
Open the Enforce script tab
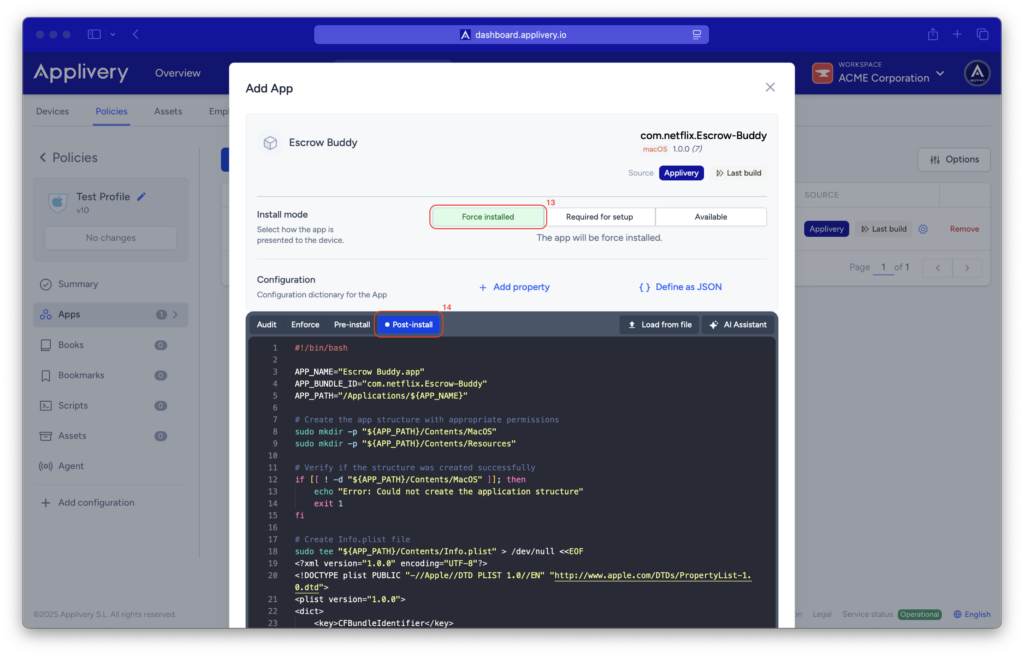(305, 325)
